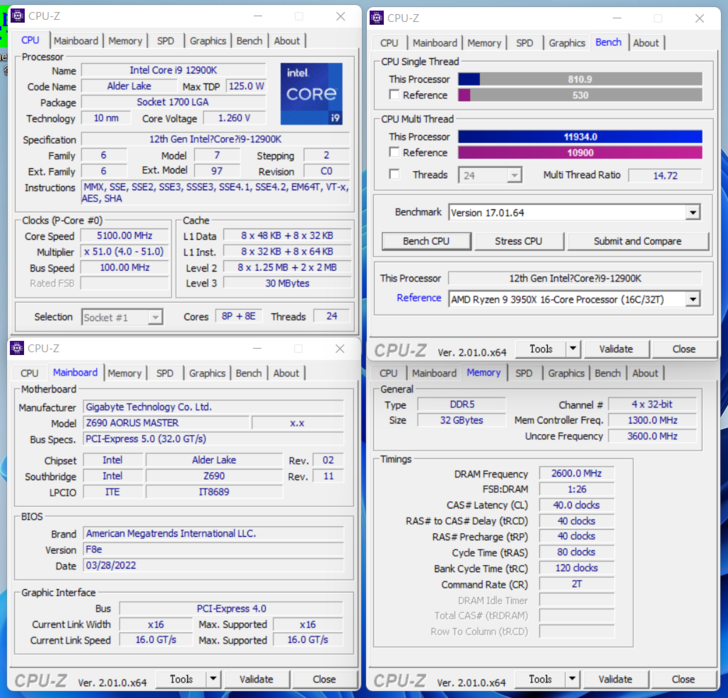Expand the reference processor list showing Ryzen 9 3950X
Image resolution: width=728 pixels, height=698 pixels.
[692, 299]
